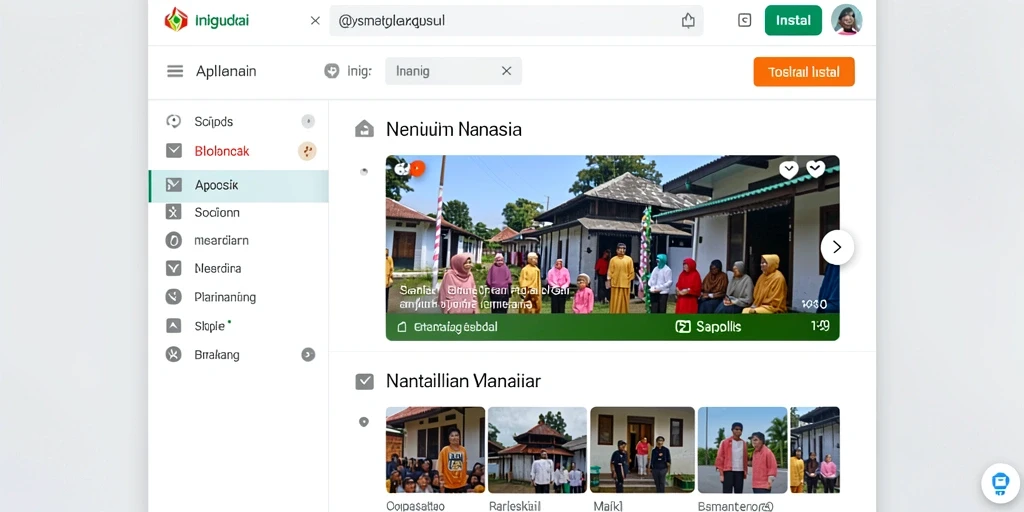Viewport: 1024px width, 512px height.
Task: Click the location pin beside the thumbnails
Action: click(x=364, y=422)
